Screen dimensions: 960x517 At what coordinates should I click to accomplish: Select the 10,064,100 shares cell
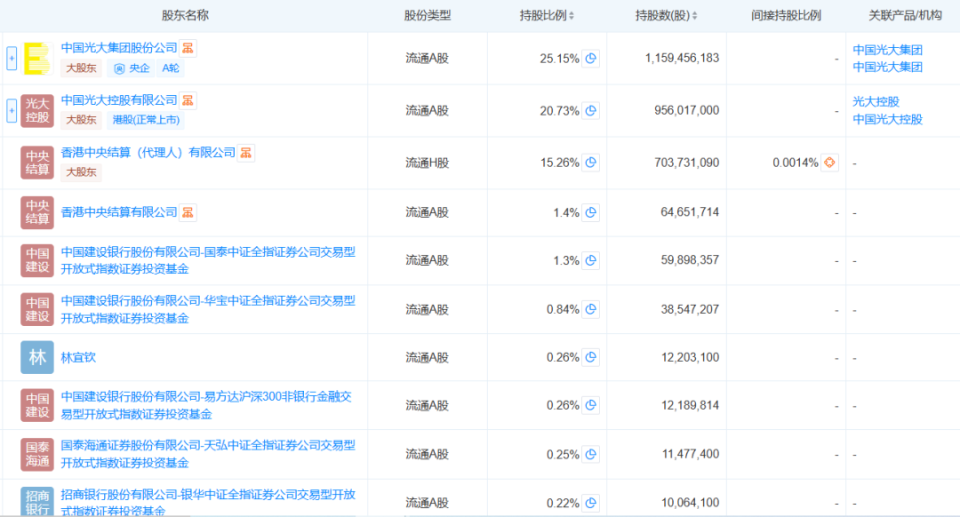coord(690,503)
